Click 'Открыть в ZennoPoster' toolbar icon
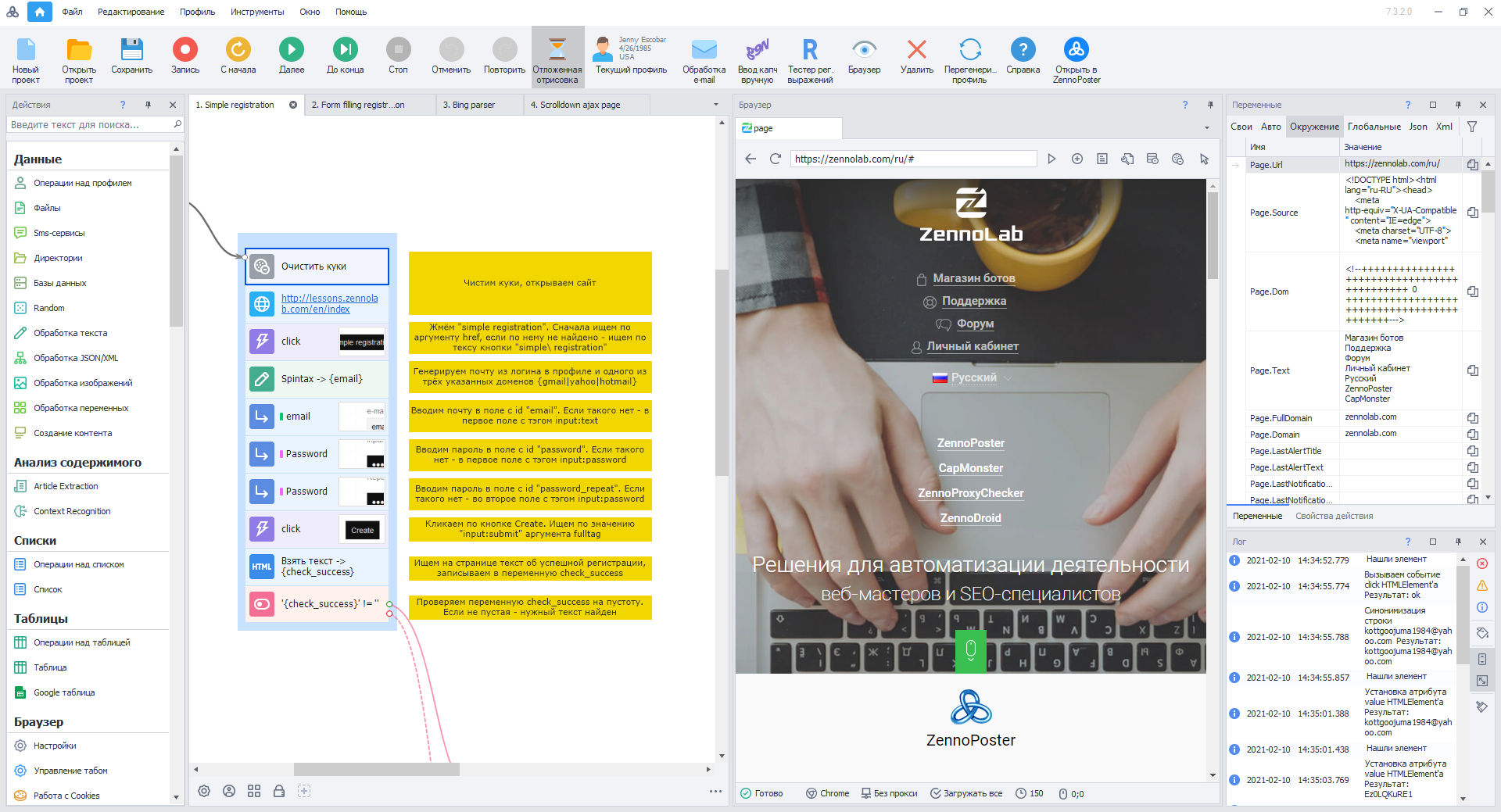1501x812 pixels. [1076, 49]
